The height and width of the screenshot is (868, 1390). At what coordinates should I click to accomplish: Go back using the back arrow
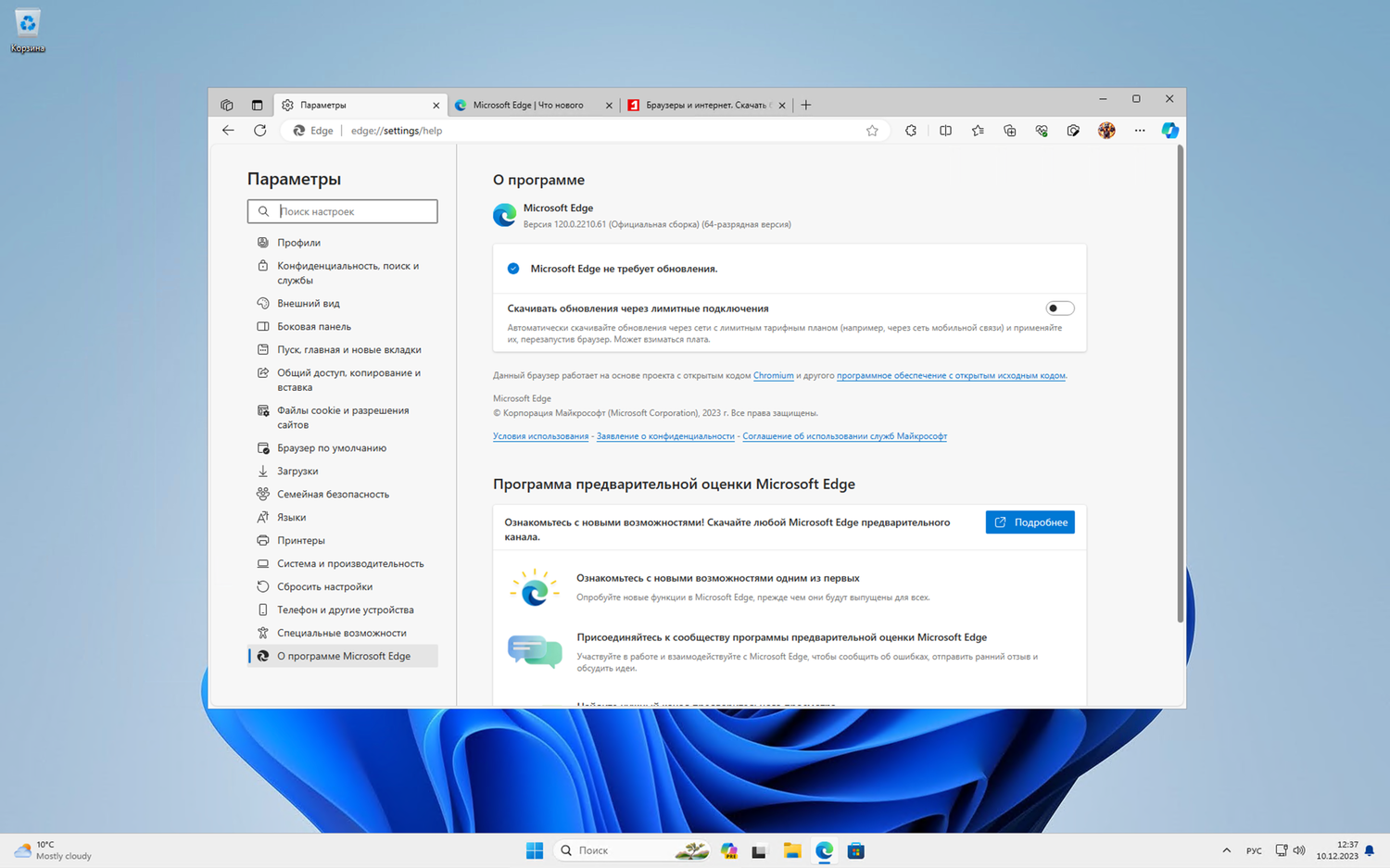tap(228, 131)
